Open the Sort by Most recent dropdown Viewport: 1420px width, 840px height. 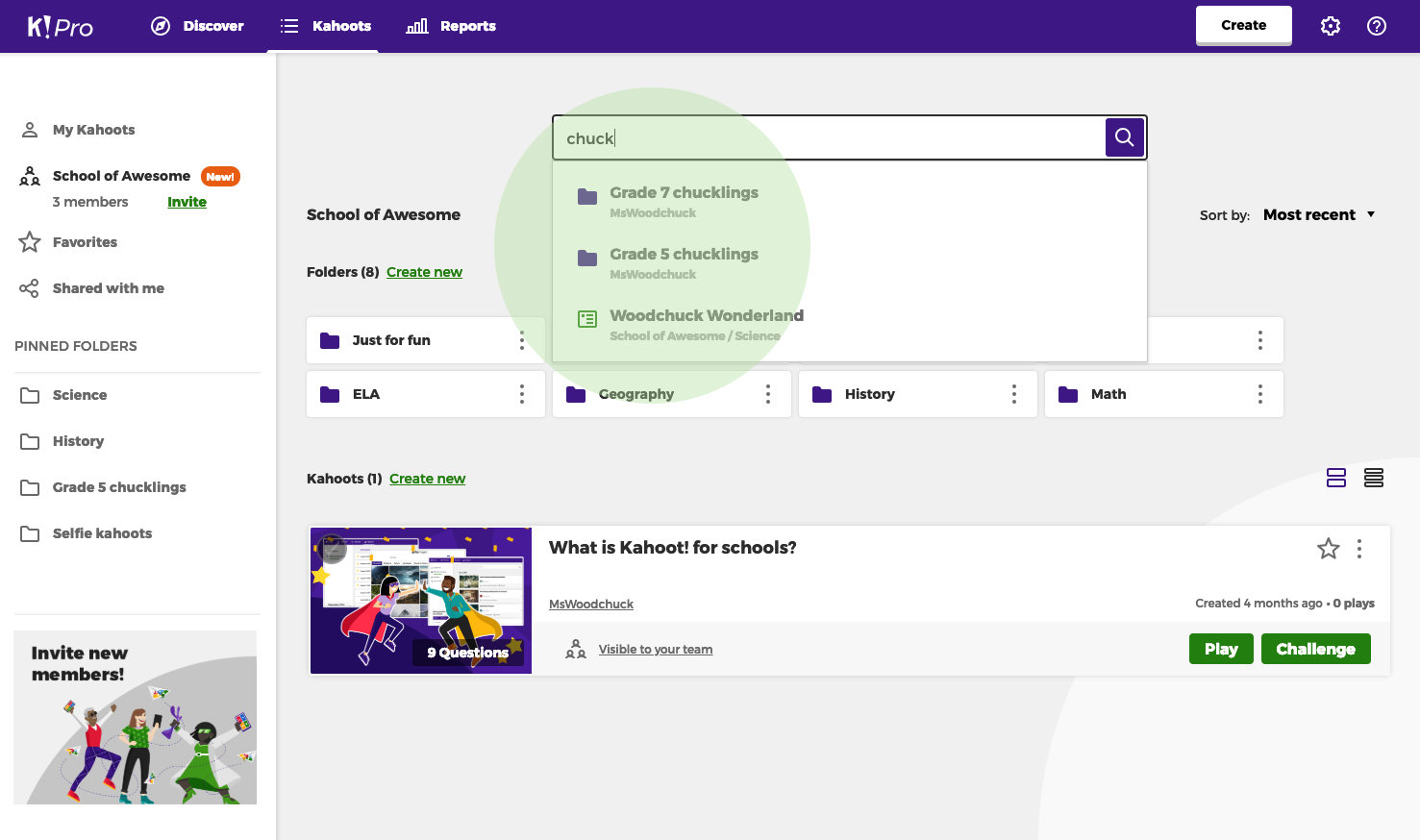tap(1318, 214)
